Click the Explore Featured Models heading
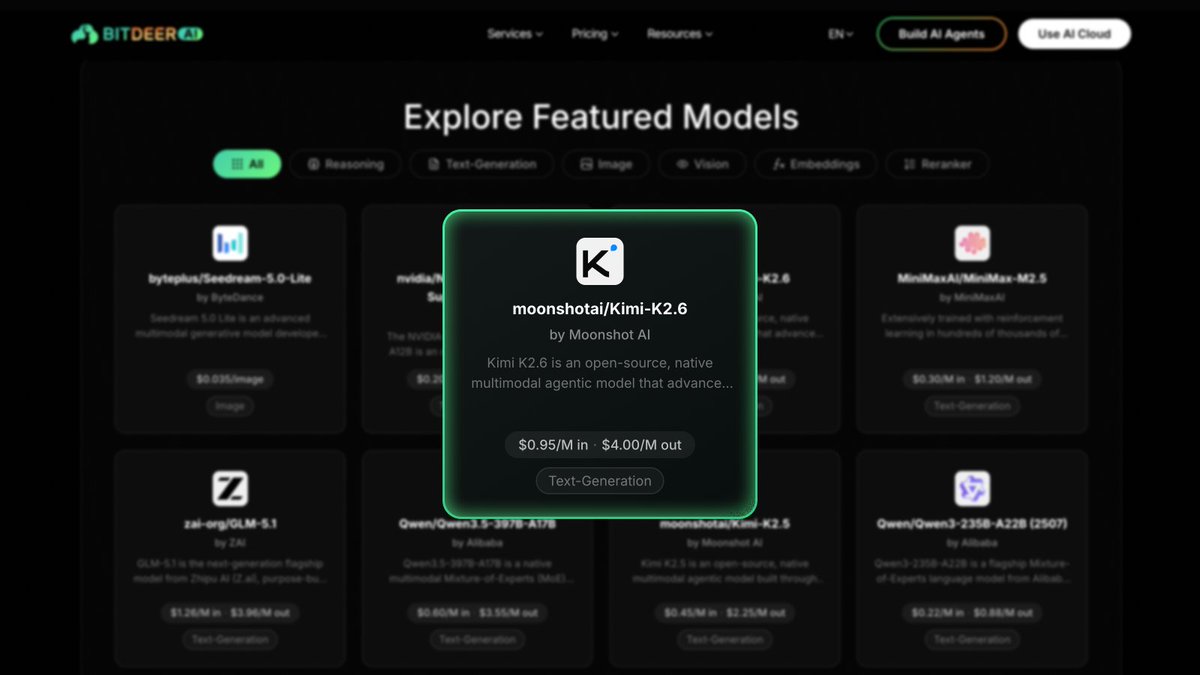This screenshot has width=1200, height=675. (x=600, y=117)
